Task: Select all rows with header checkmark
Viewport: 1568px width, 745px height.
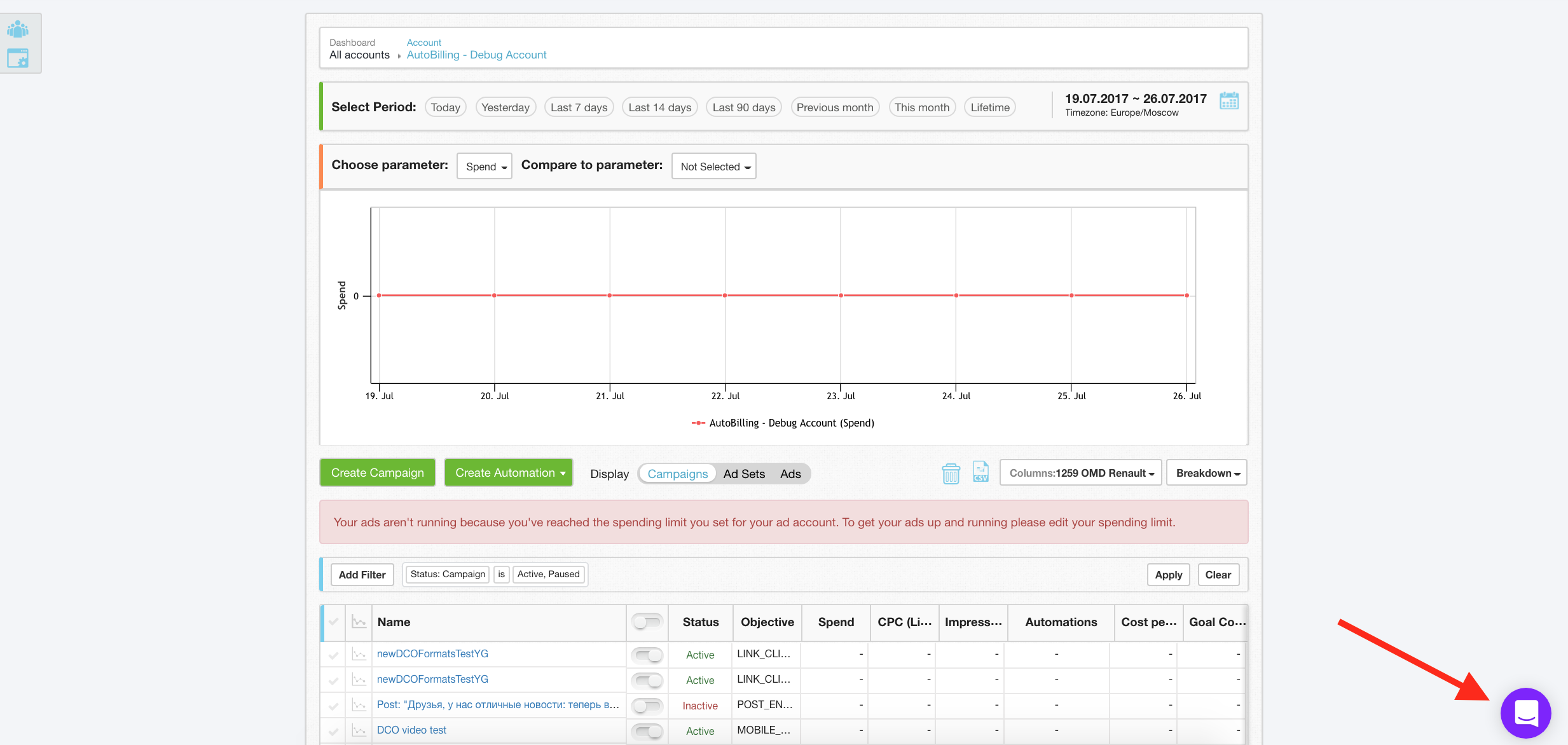Action: tap(333, 622)
